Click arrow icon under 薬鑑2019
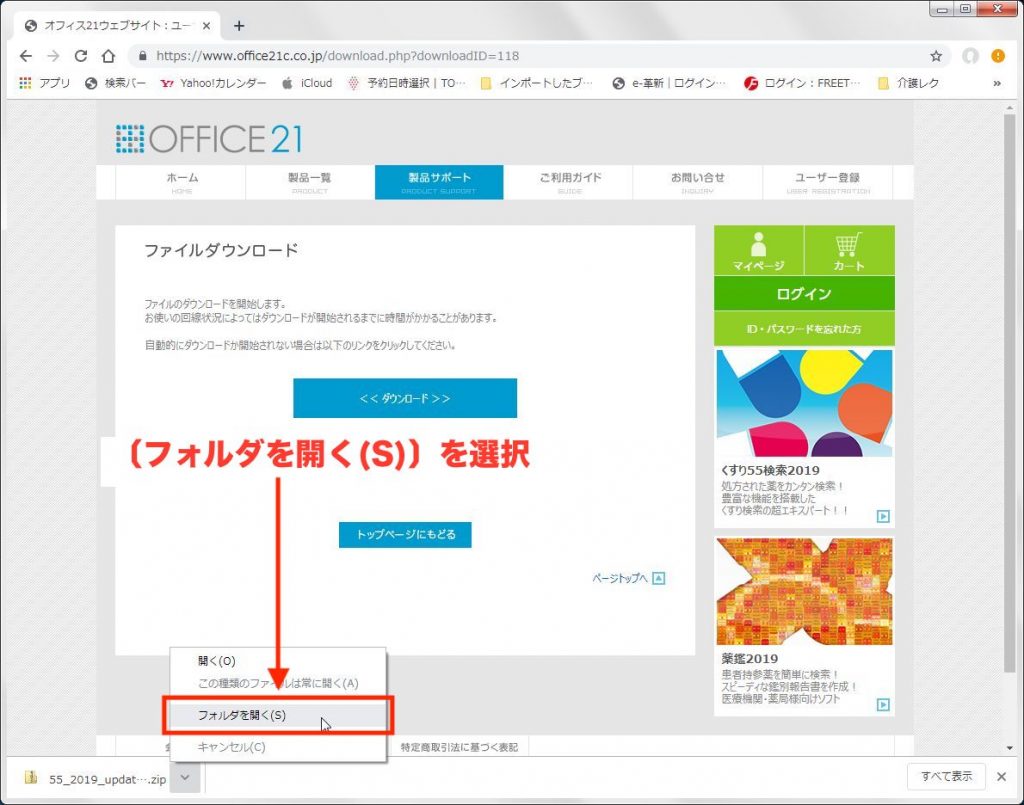The width and height of the screenshot is (1024, 805). 883,704
